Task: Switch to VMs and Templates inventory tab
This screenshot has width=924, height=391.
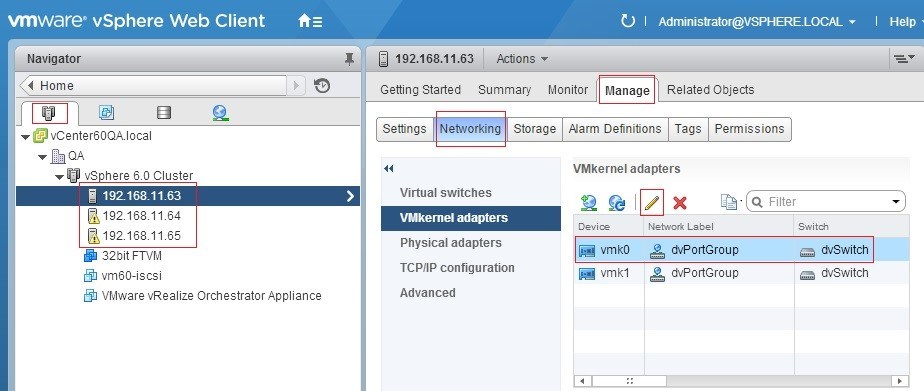Action: coord(106,112)
